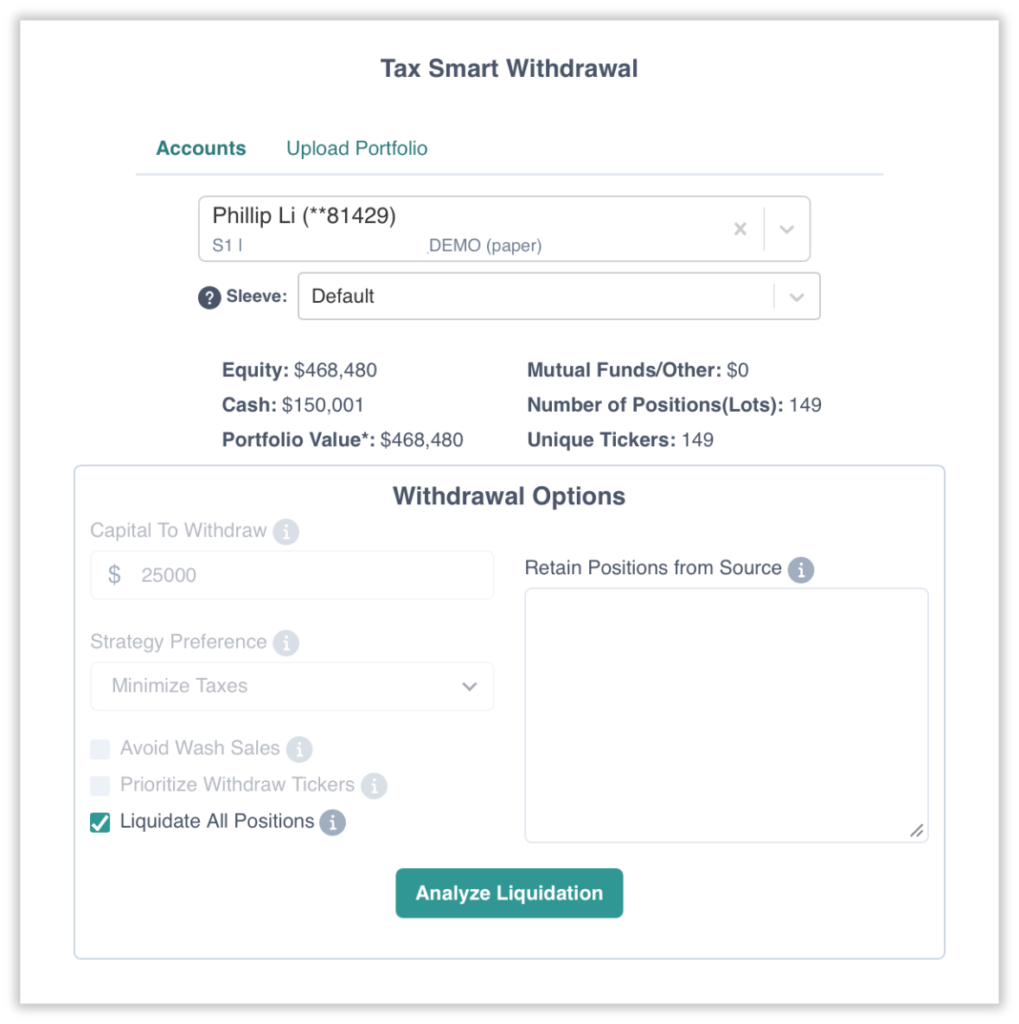Grab the text area resize handle
This screenshot has height=1024, width=1019.
917,831
